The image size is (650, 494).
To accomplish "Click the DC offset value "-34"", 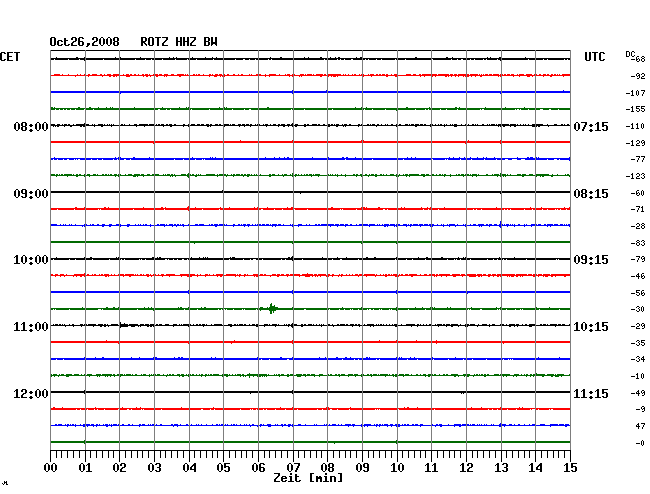I will [x=638, y=359].
